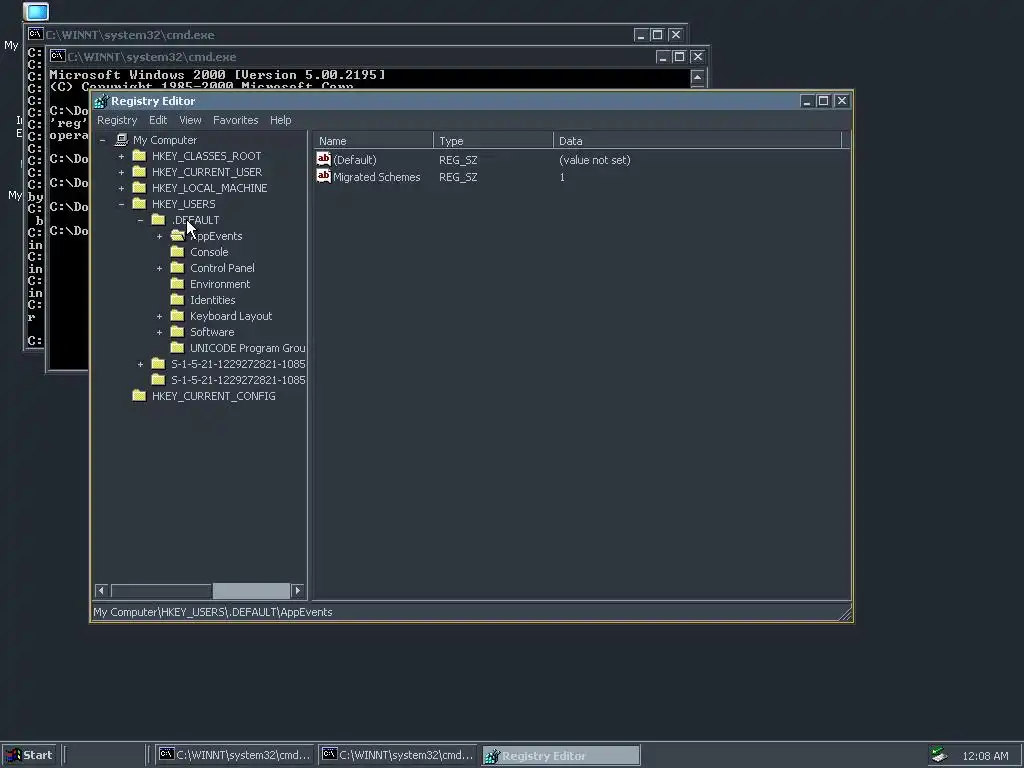Collapse the .DEFAULT key
Screen dimensions: 1024x768
pos(140,220)
